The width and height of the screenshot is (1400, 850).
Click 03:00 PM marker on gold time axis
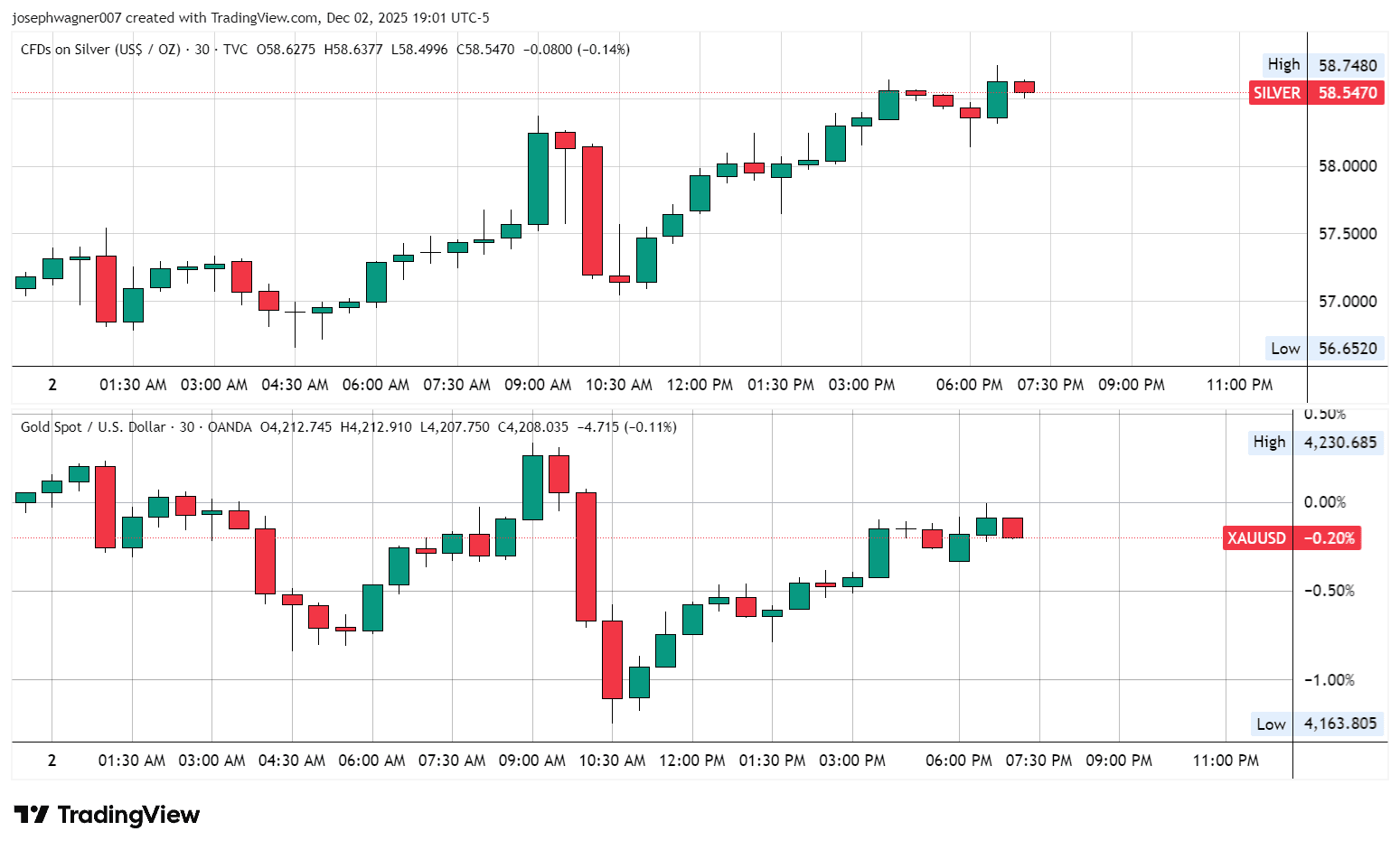pyautogui.click(x=852, y=761)
